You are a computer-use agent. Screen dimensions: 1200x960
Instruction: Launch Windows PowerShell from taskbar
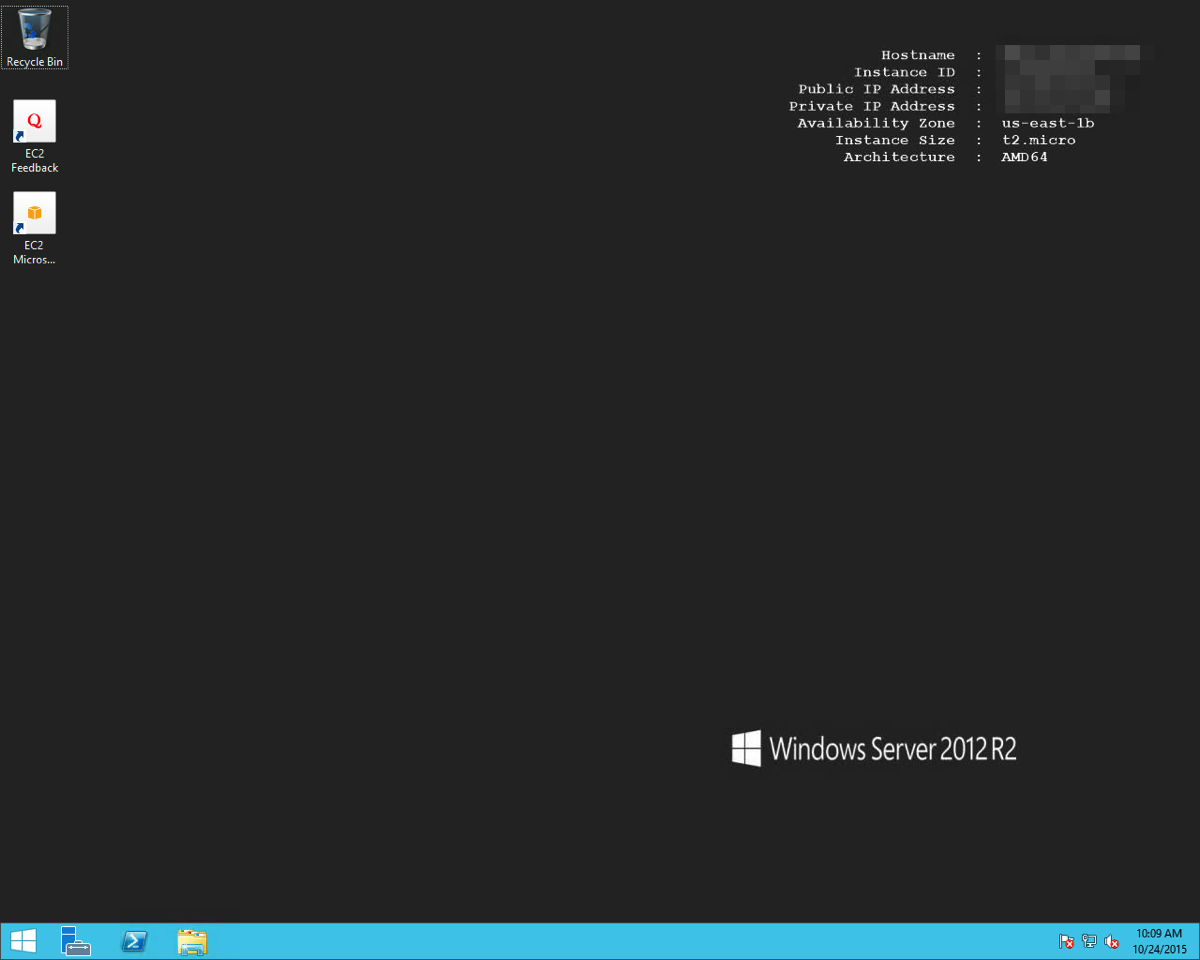click(x=134, y=941)
